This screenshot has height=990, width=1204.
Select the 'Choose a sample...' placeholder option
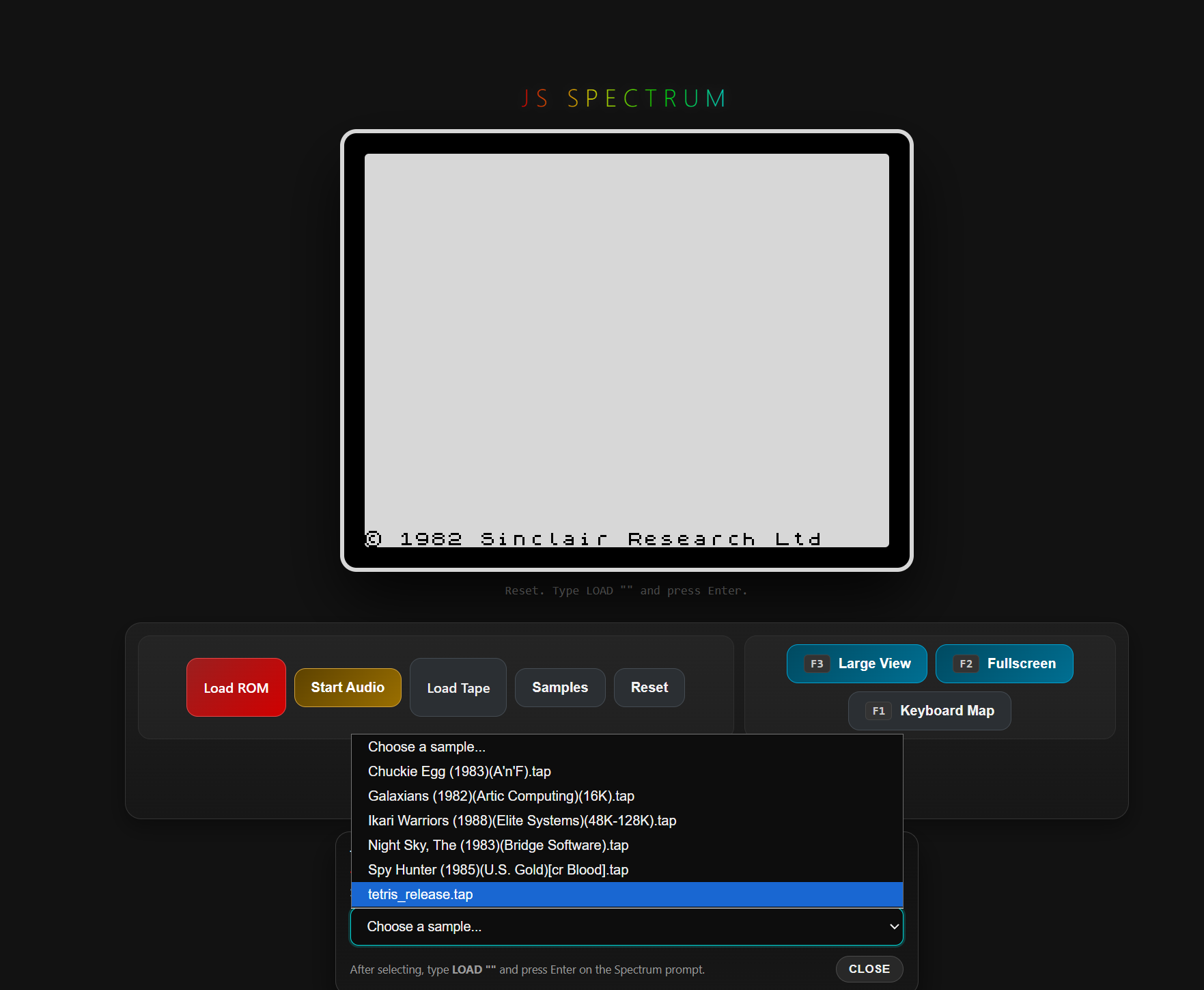point(627,747)
